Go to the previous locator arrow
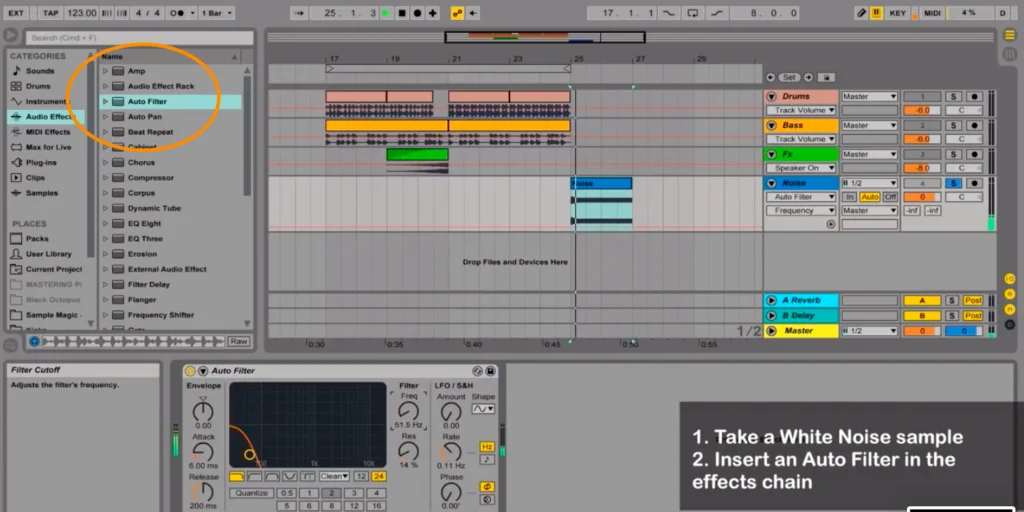 point(771,77)
